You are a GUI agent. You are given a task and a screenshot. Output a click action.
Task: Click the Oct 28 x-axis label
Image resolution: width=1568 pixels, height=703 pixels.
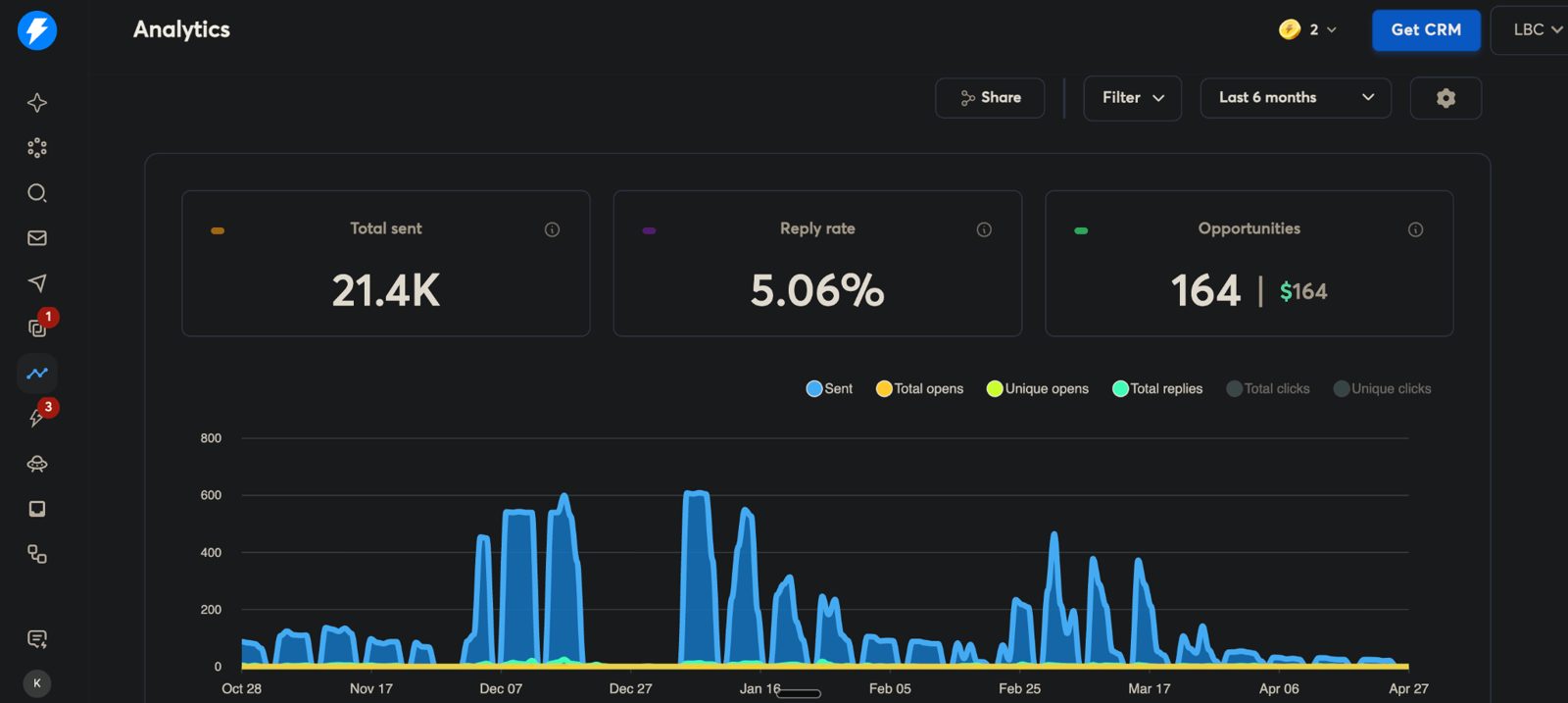click(242, 688)
